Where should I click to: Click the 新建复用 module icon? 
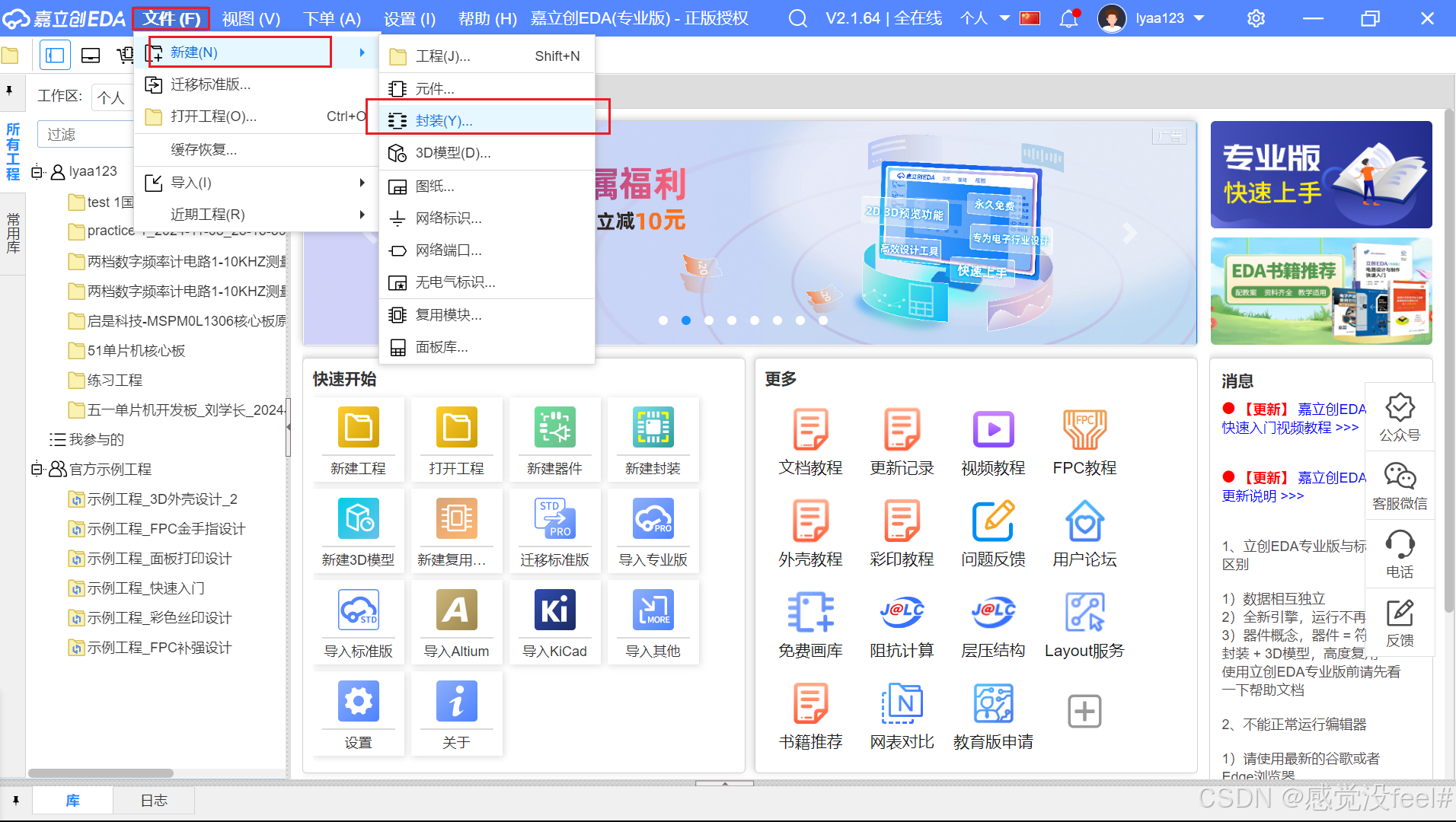click(x=456, y=519)
